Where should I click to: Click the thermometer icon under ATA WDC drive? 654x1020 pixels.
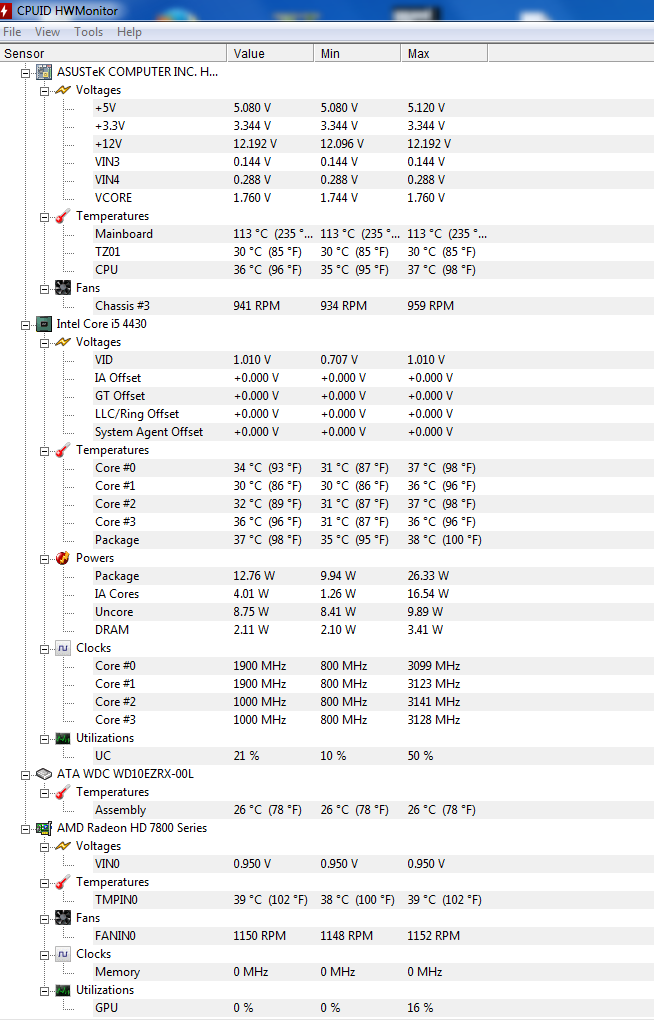(x=62, y=792)
